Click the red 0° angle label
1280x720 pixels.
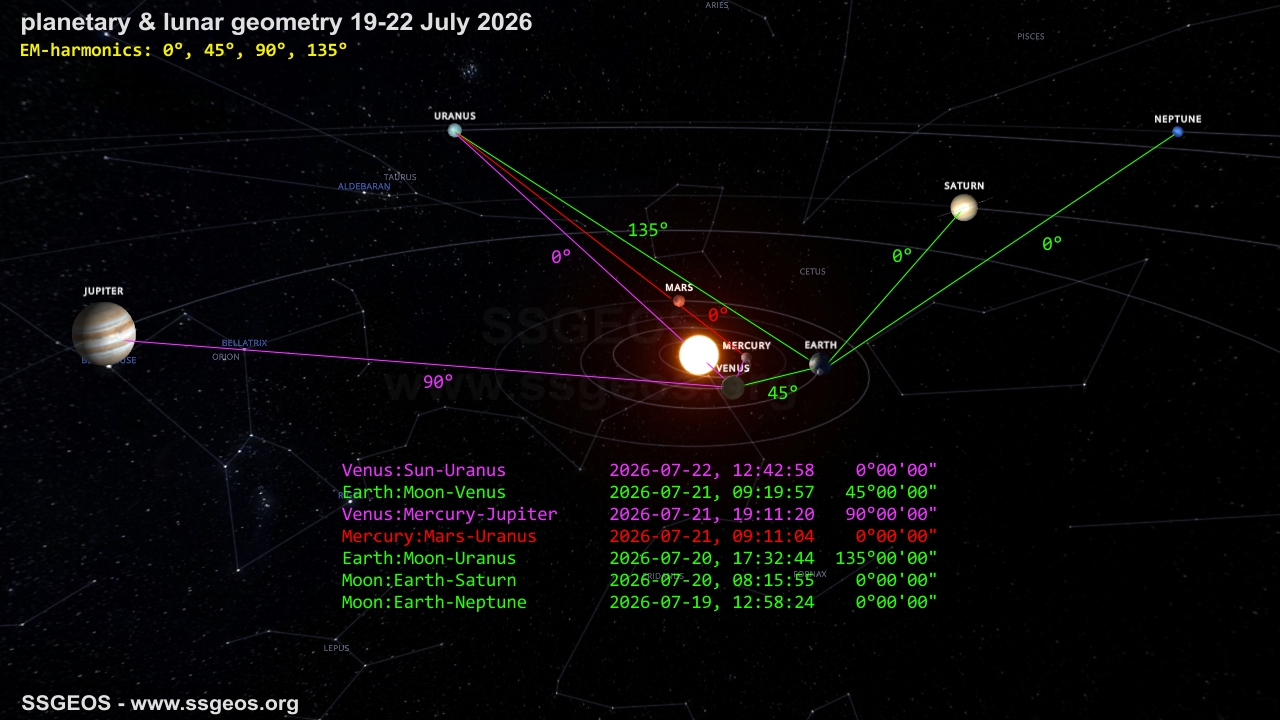[718, 314]
